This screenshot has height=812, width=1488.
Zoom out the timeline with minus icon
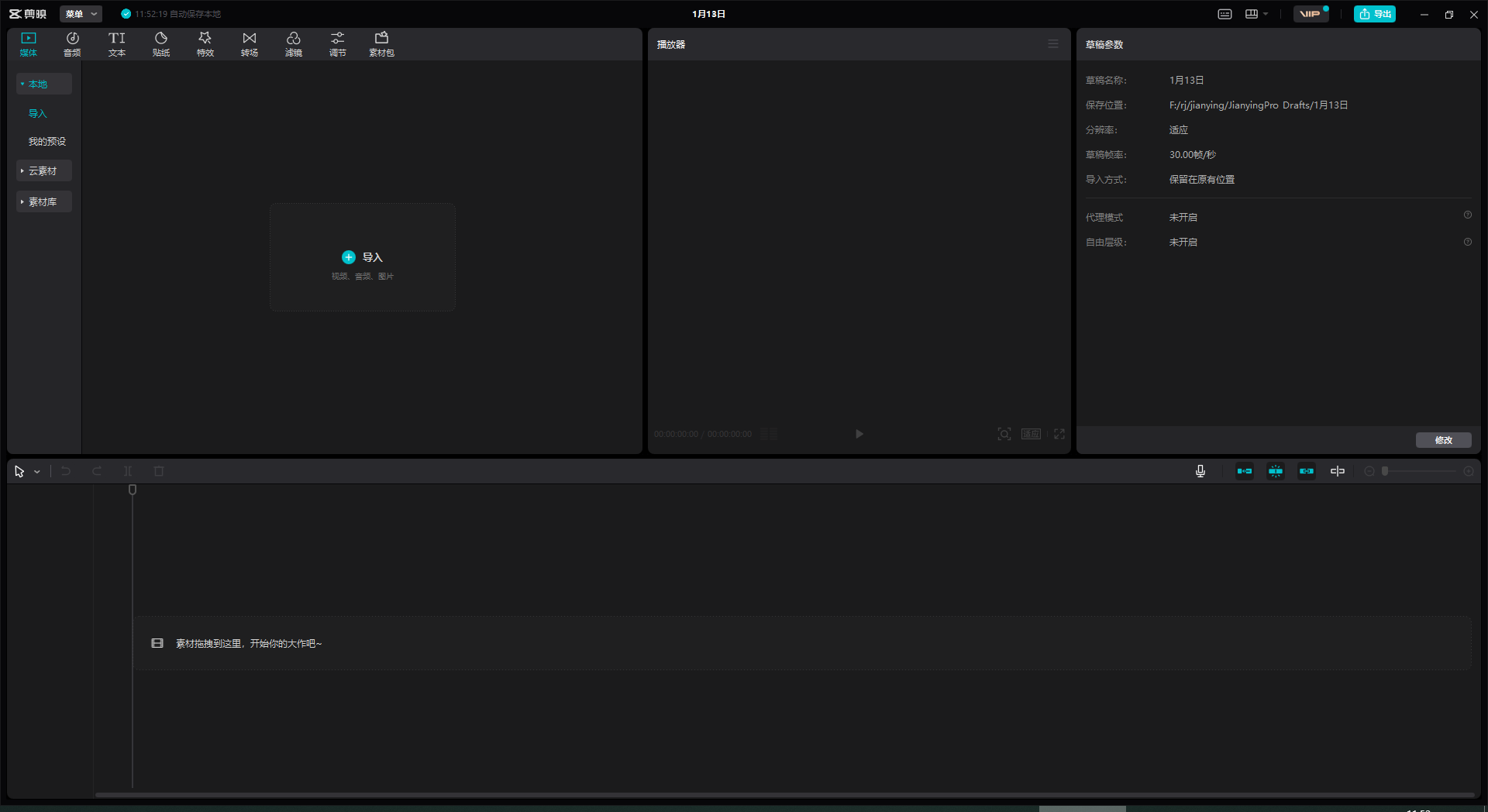1369,471
